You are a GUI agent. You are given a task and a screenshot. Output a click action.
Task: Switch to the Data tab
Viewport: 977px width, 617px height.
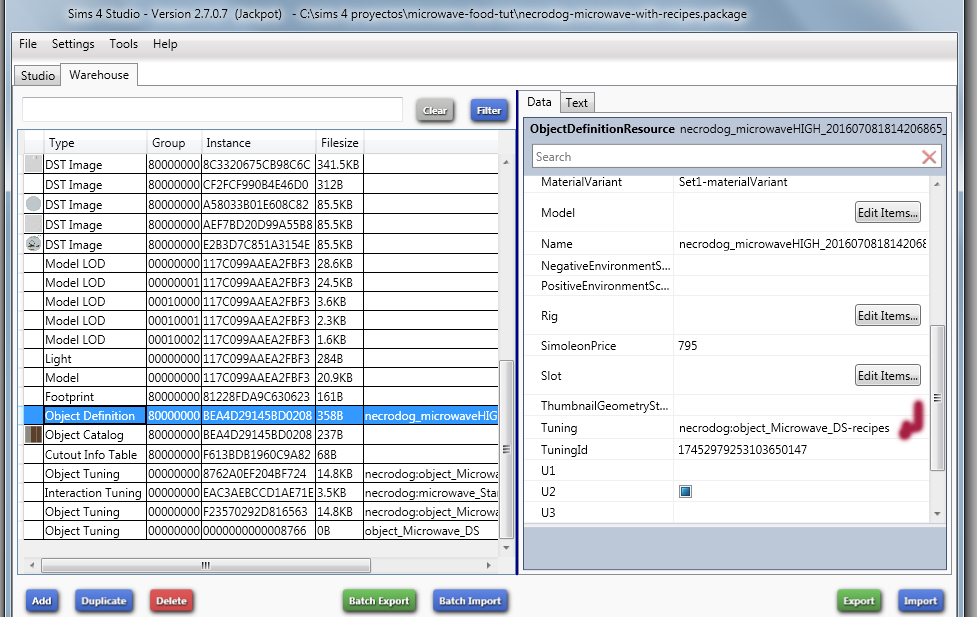[539, 102]
